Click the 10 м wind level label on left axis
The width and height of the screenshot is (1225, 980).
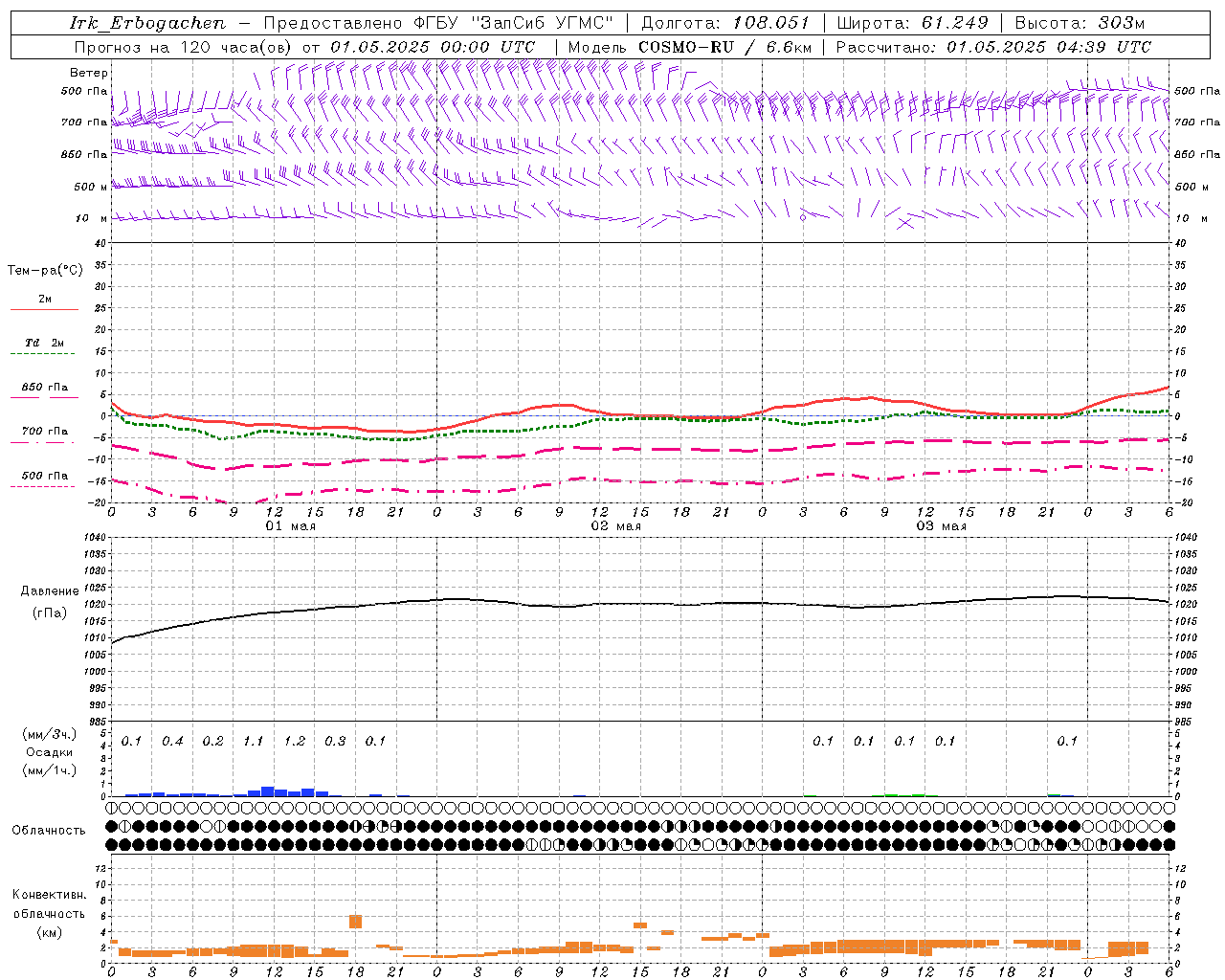click(x=92, y=218)
